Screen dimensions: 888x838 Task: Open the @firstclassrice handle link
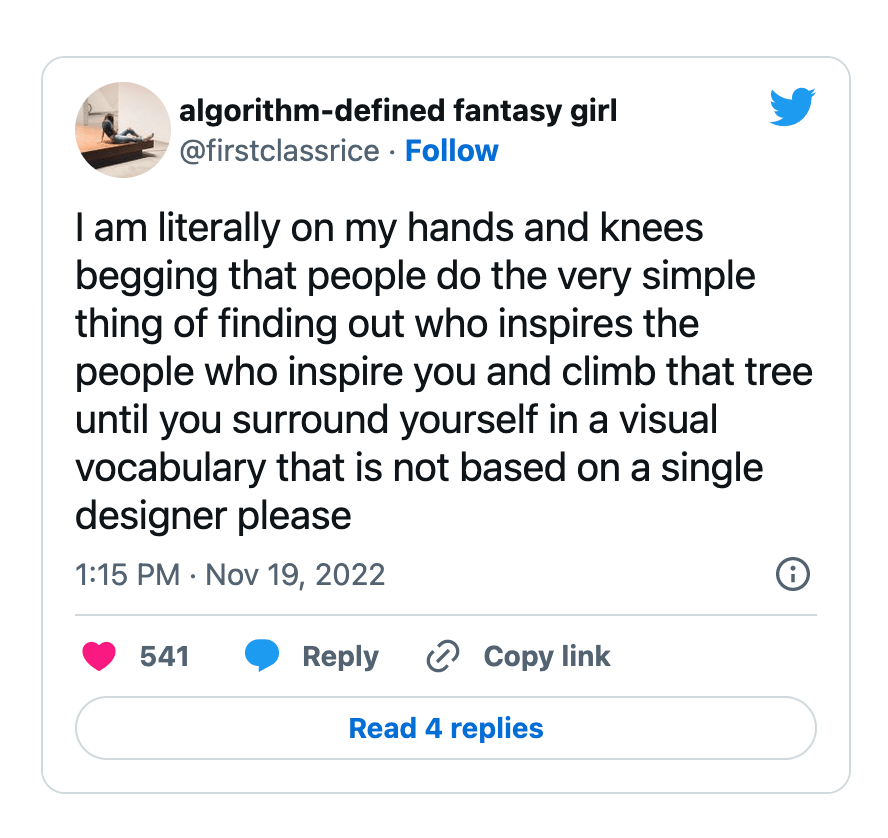279,151
